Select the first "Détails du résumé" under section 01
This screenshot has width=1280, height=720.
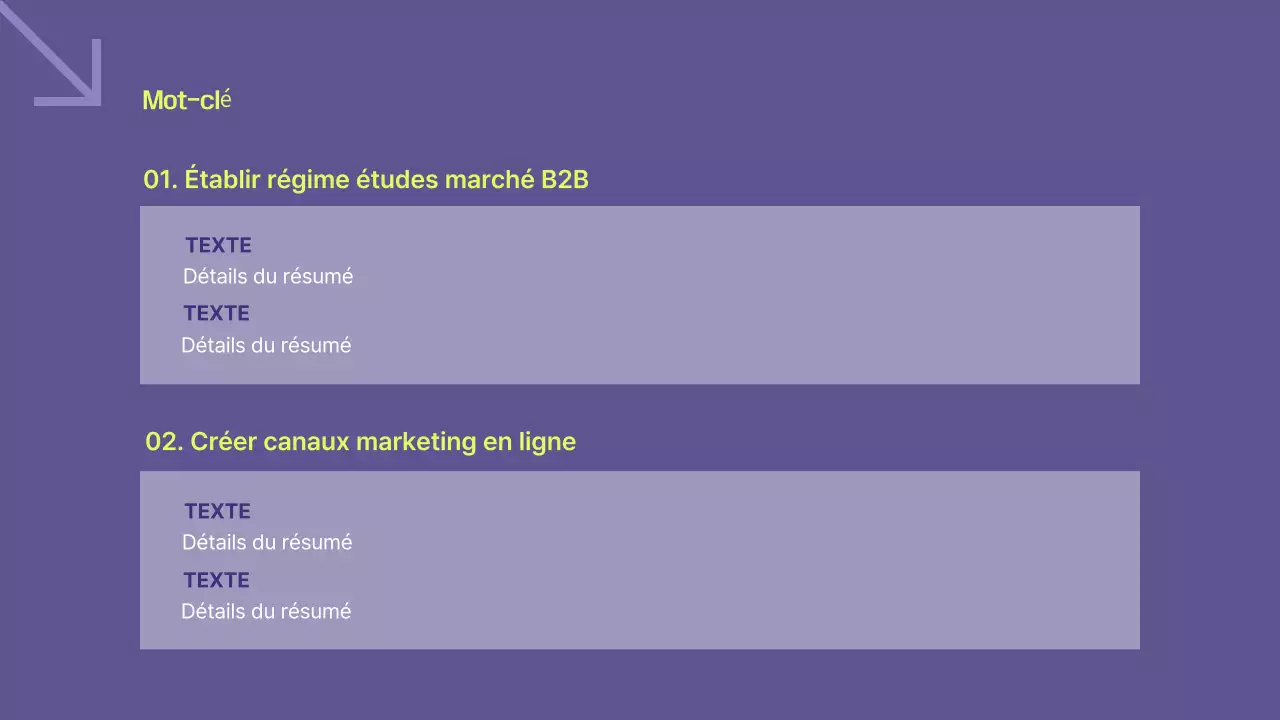tap(268, 277)
